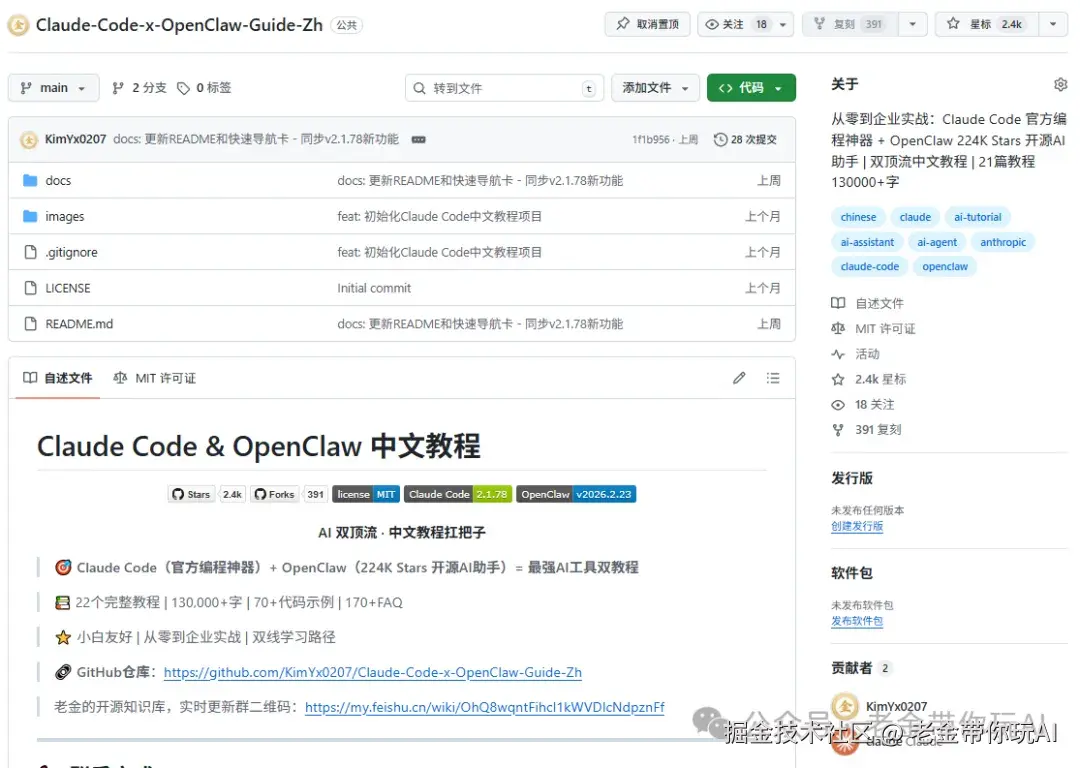Select the claude-code topic tag
This screenshot has width=1080, height=768.
coord(869,267)
